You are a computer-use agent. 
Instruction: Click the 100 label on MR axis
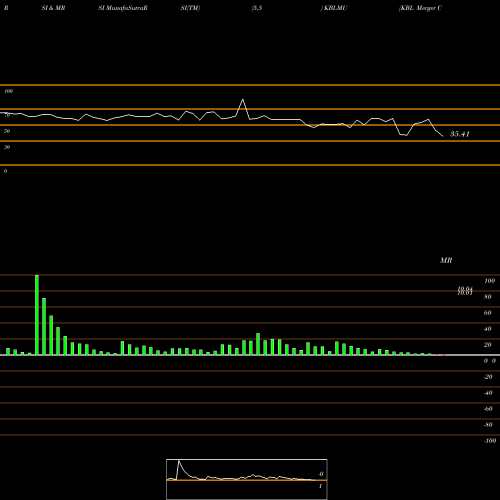pos(490,281)
